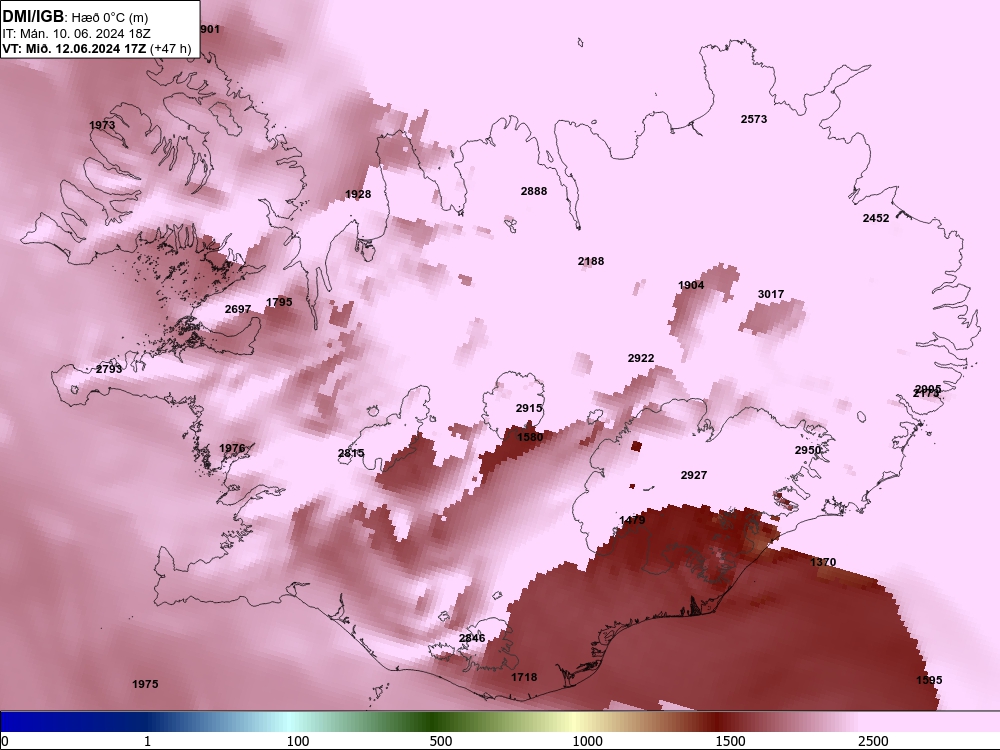Click the 1000 label on the color scale

(x=587, y=741)
